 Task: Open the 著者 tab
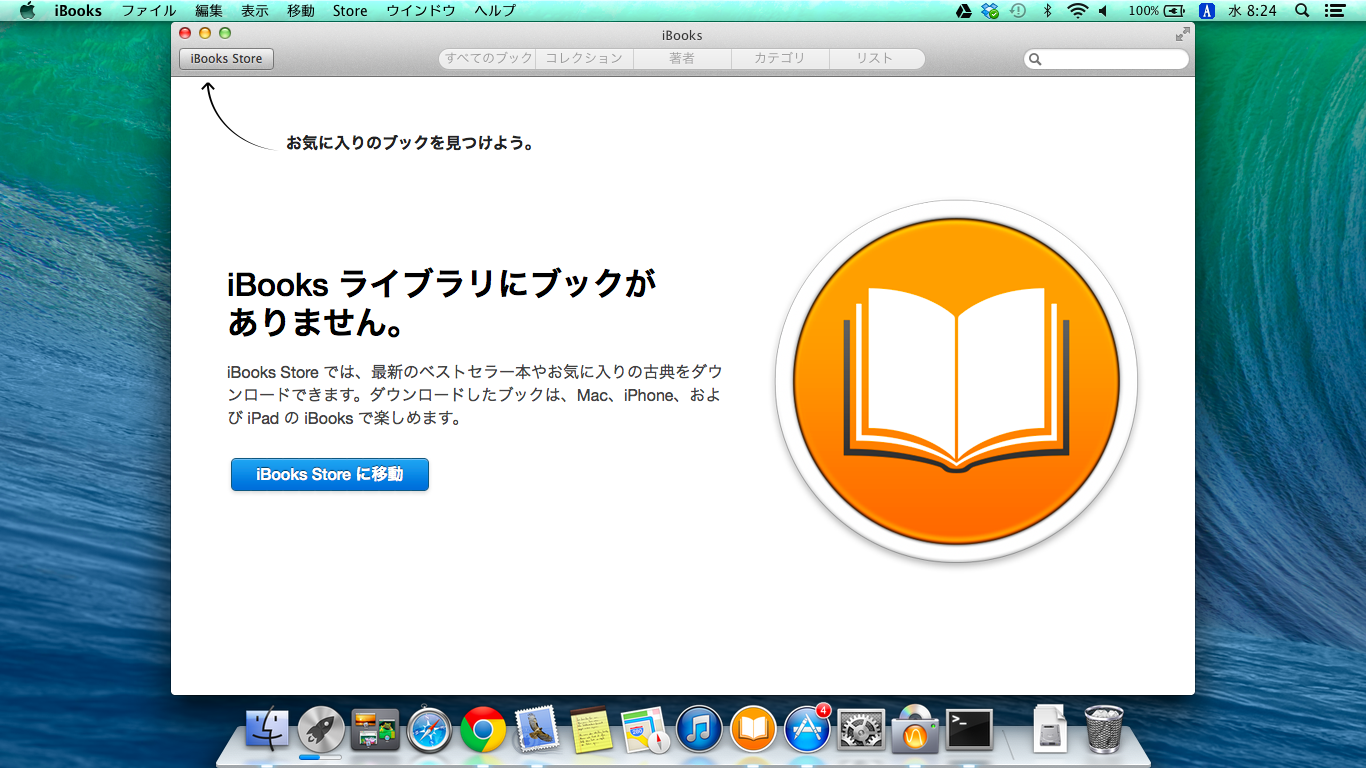(x=682, y=59)
